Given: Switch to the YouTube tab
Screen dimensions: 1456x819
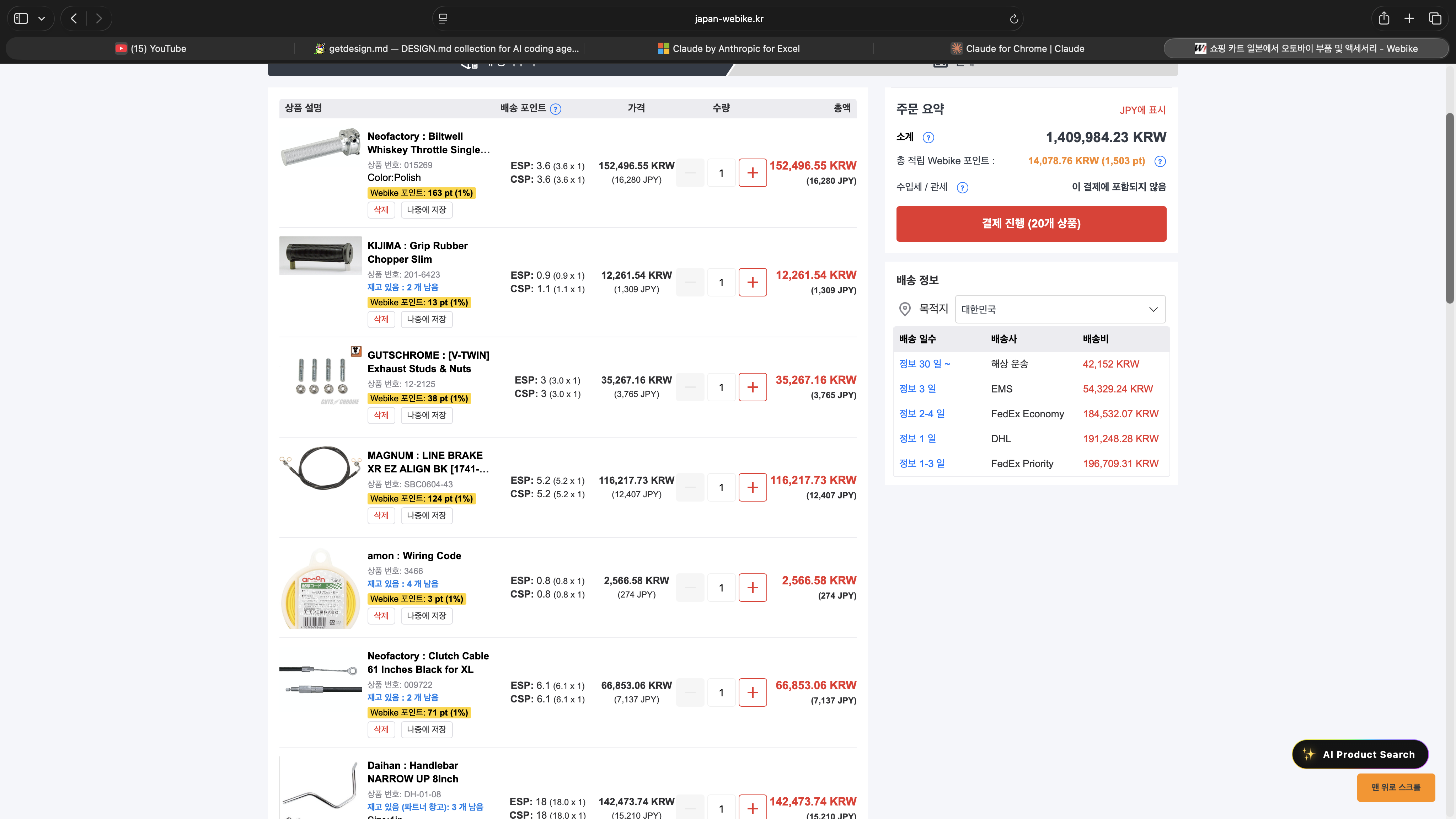Looking at the screenshot, I should click(150, 49).
